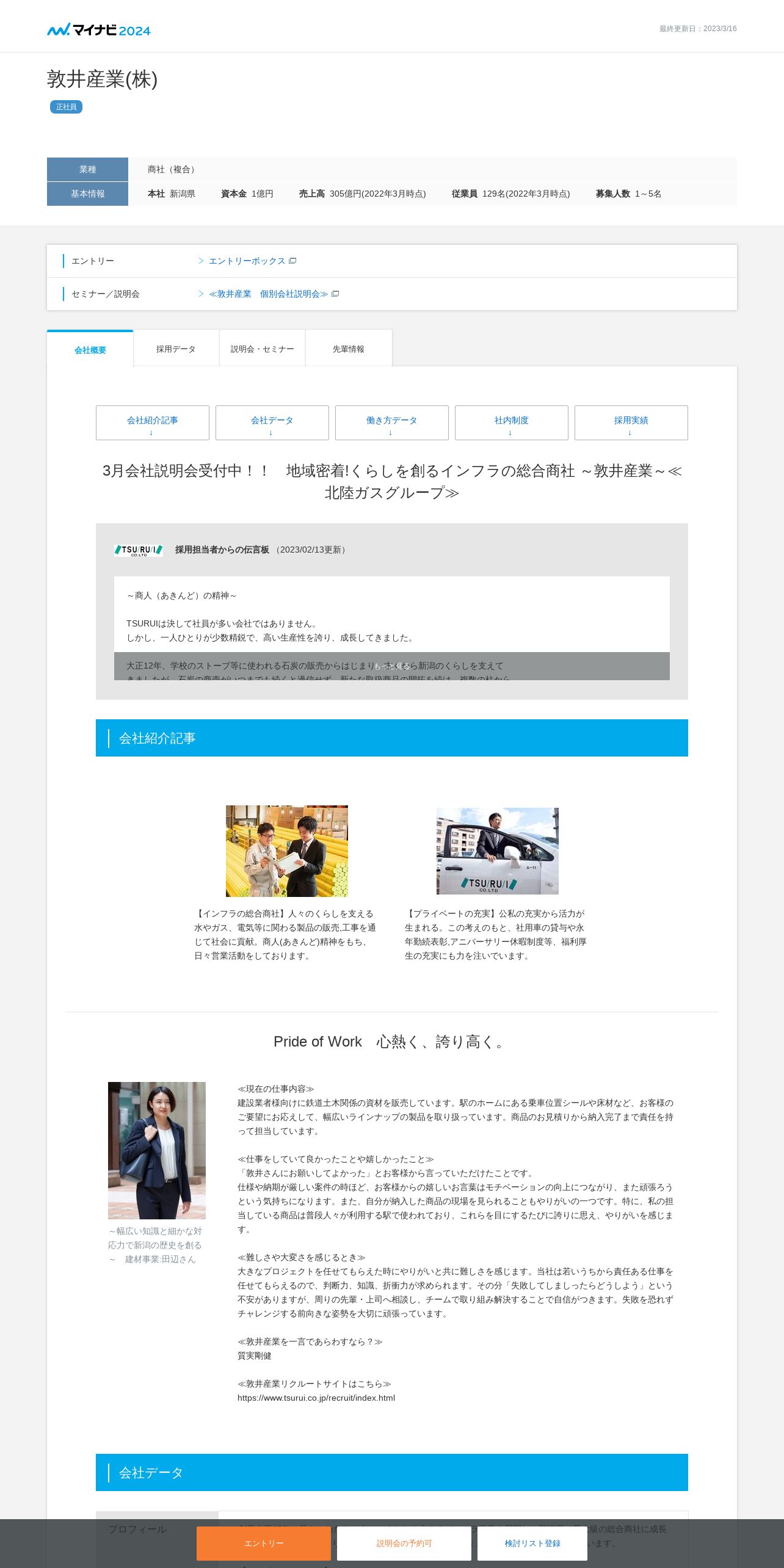
Task: Open the 先輩情報 tab
Action: (x=349, y=349)
